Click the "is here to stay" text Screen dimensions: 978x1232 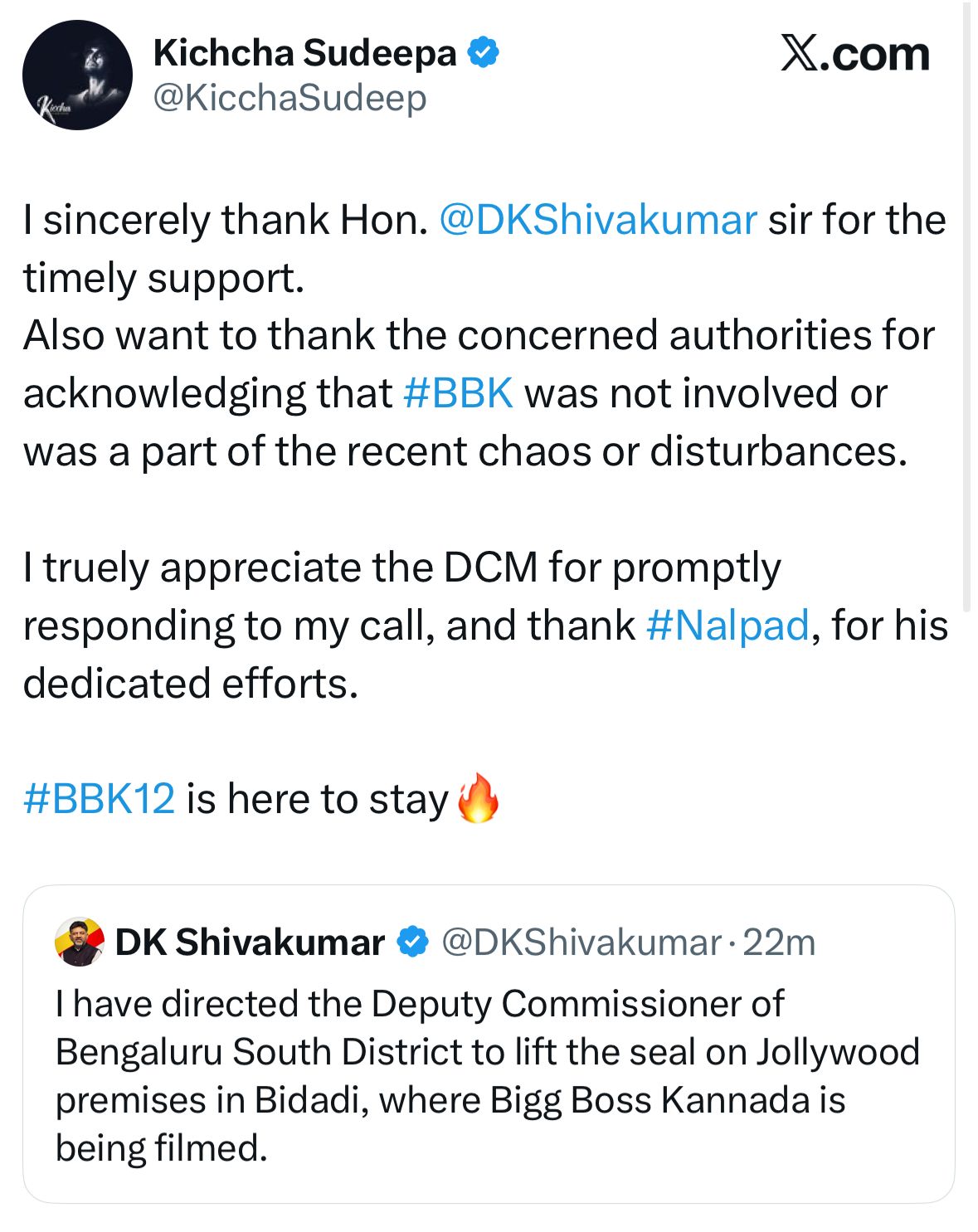click(317, 799)
